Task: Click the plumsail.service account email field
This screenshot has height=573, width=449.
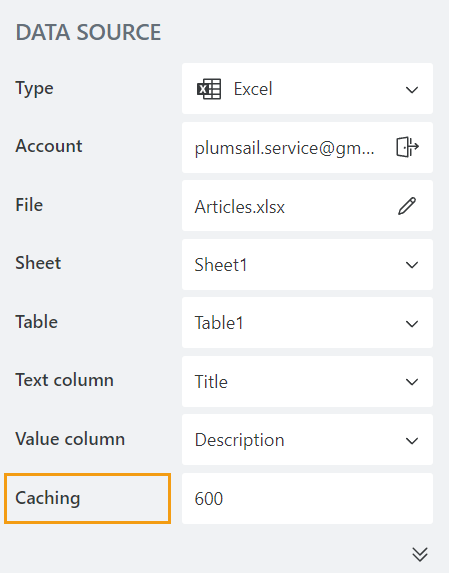Action: 307,147
